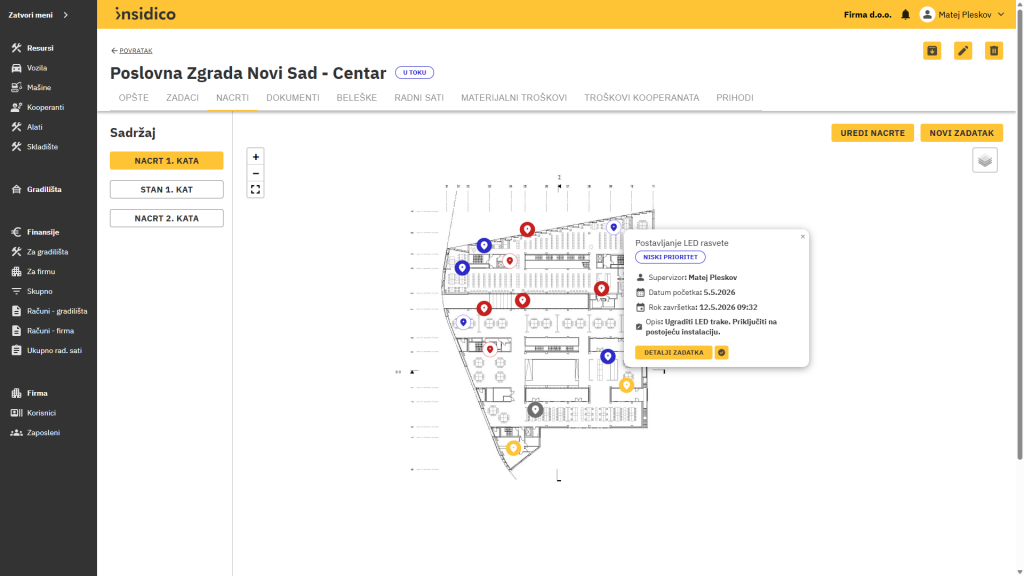Image resolution: width=1024 pixels, height=576 pixels.
Task: Click the pencil edit icon for the project
Action: click(x=963, y=51)
